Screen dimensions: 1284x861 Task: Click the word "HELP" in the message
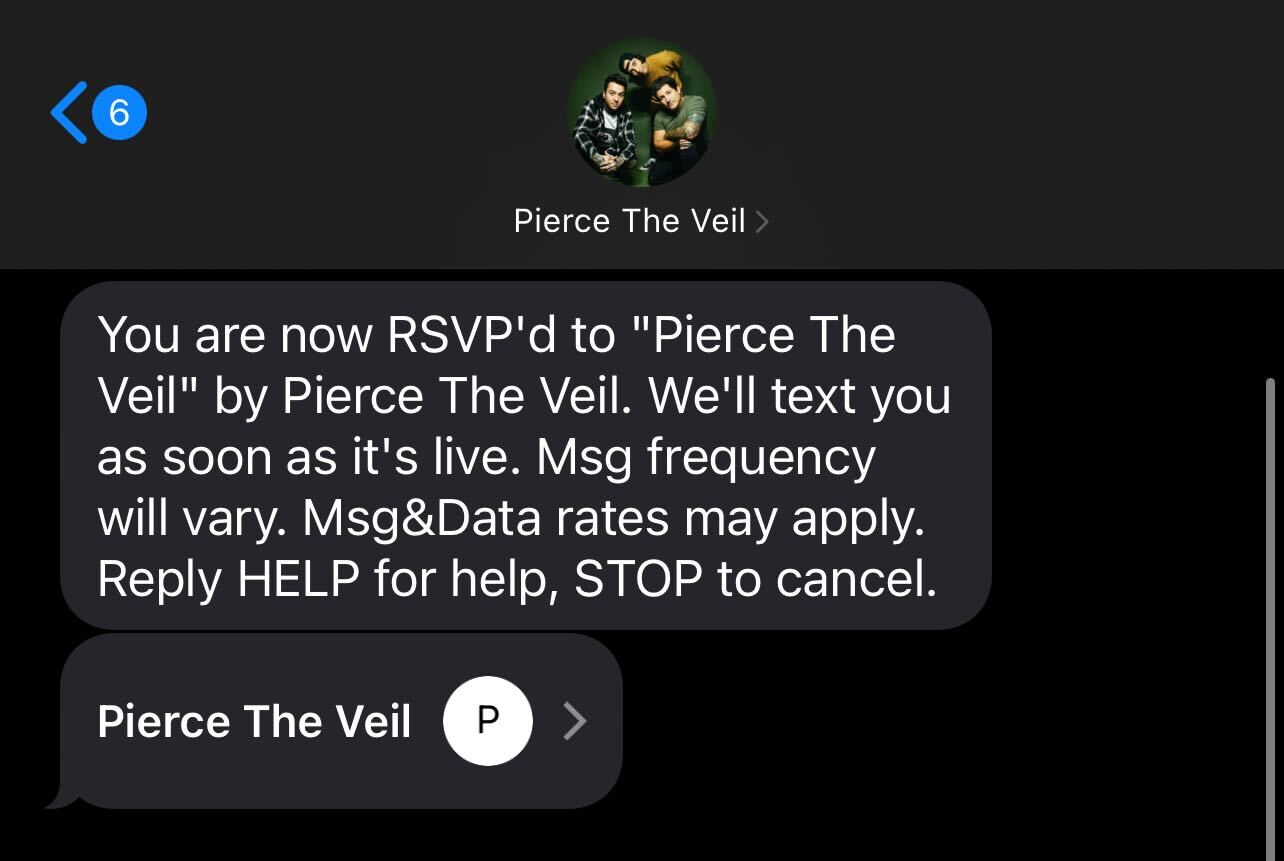[x=298, y=580]
